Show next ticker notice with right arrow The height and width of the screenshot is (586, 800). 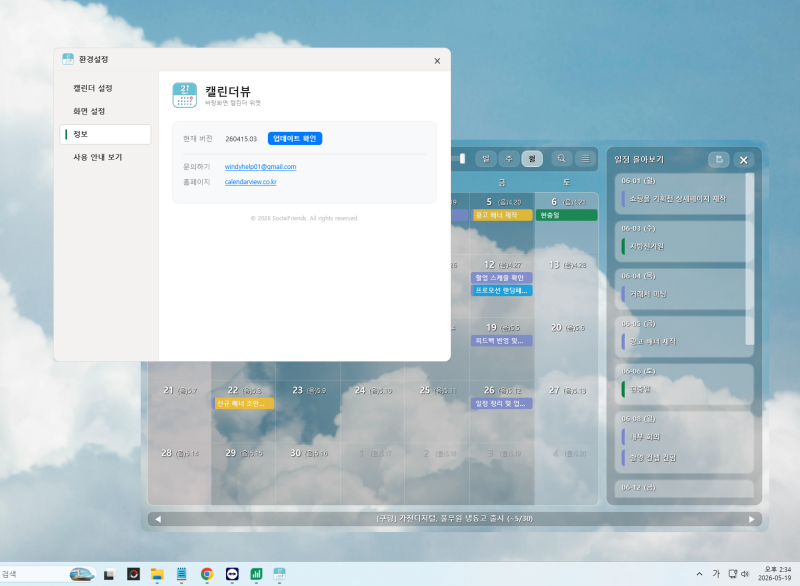752,519
